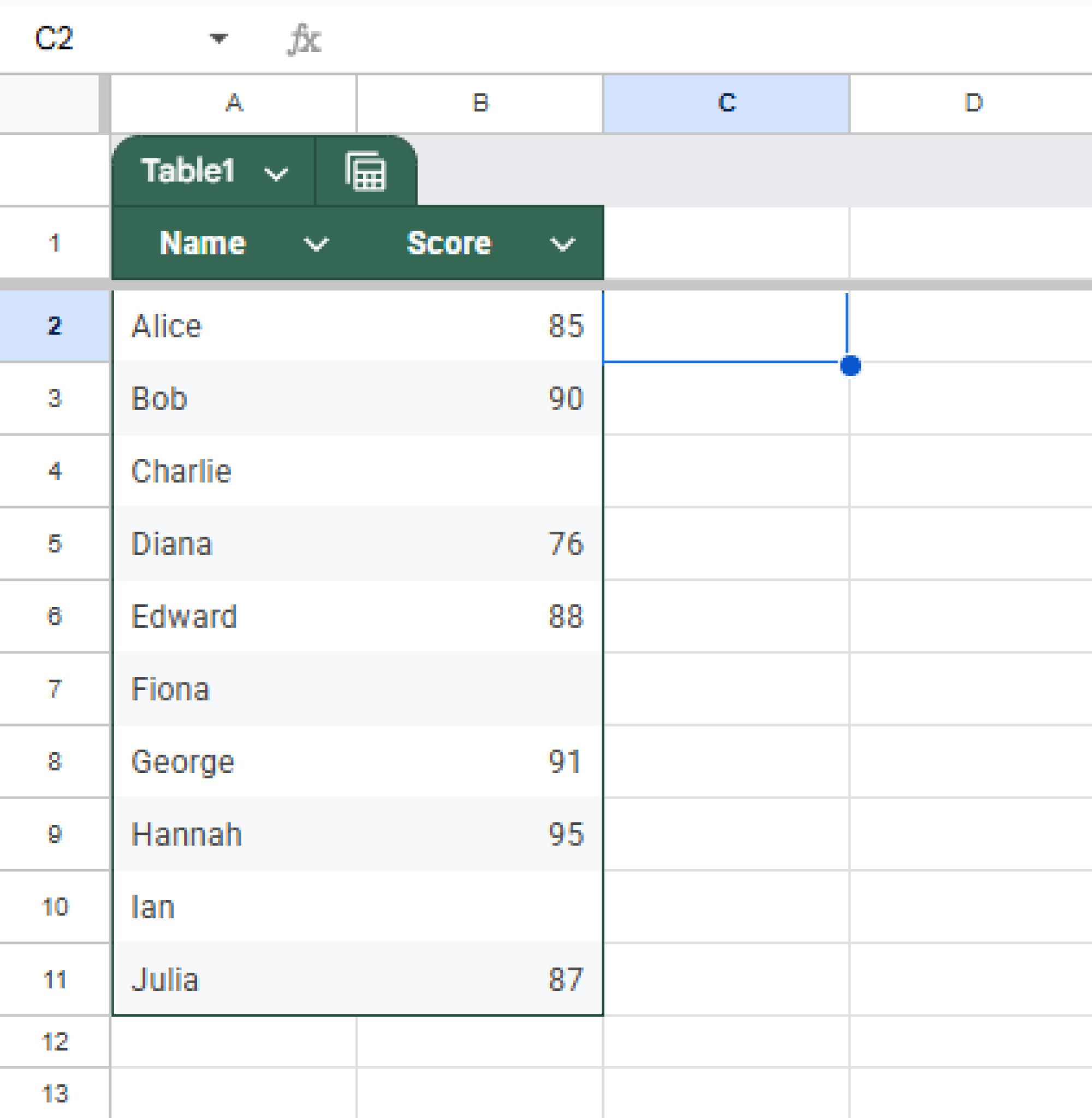The image size is (1092, 1118).
Task: Select row 2 header
Action: coord(54,326)
